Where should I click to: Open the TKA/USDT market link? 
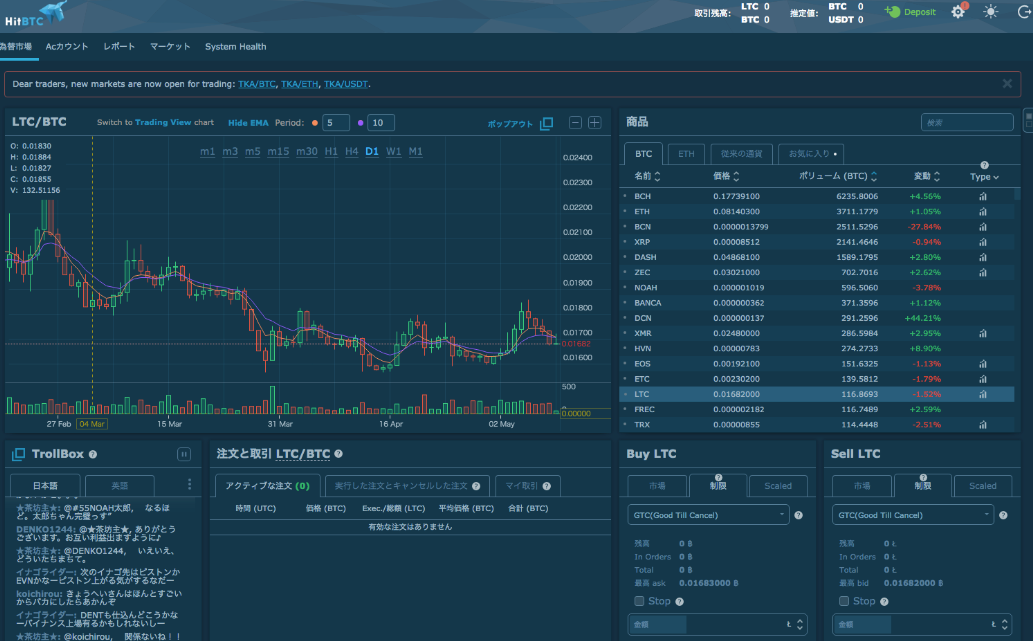346,84
